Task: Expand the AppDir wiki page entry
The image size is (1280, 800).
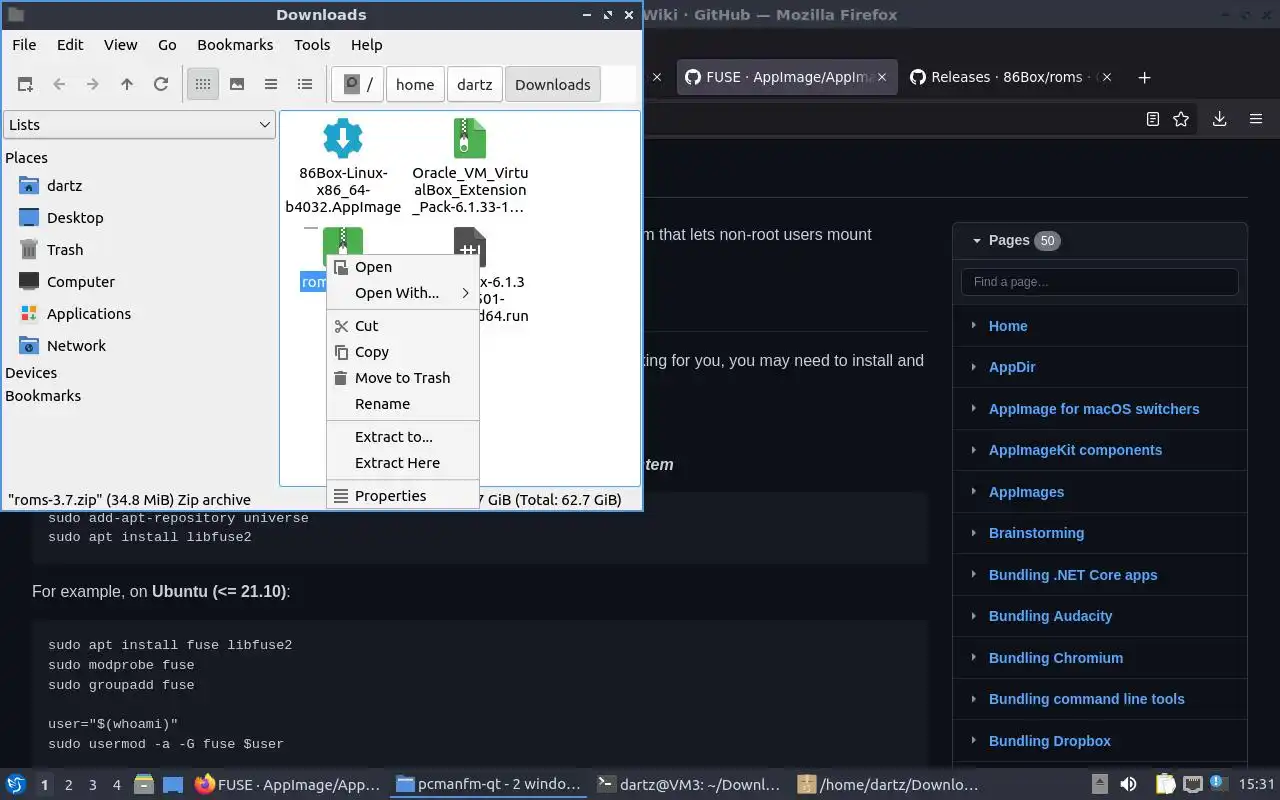Action: coord(974,367)
